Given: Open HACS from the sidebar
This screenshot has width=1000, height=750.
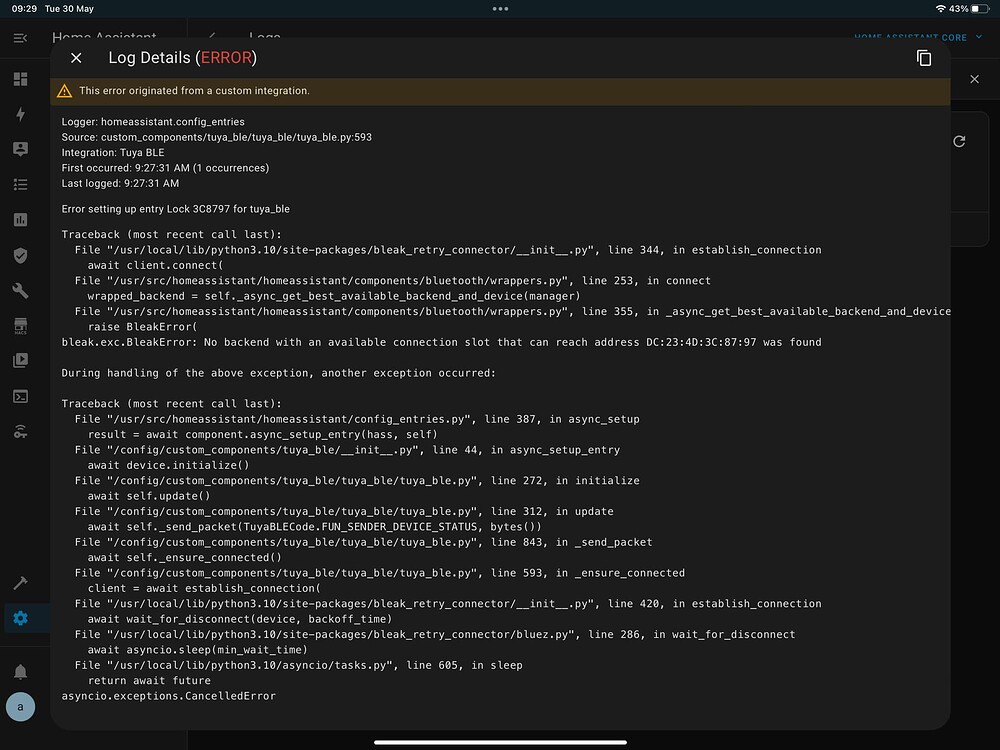Looking at the screenshot, I should tap(21, 325).
